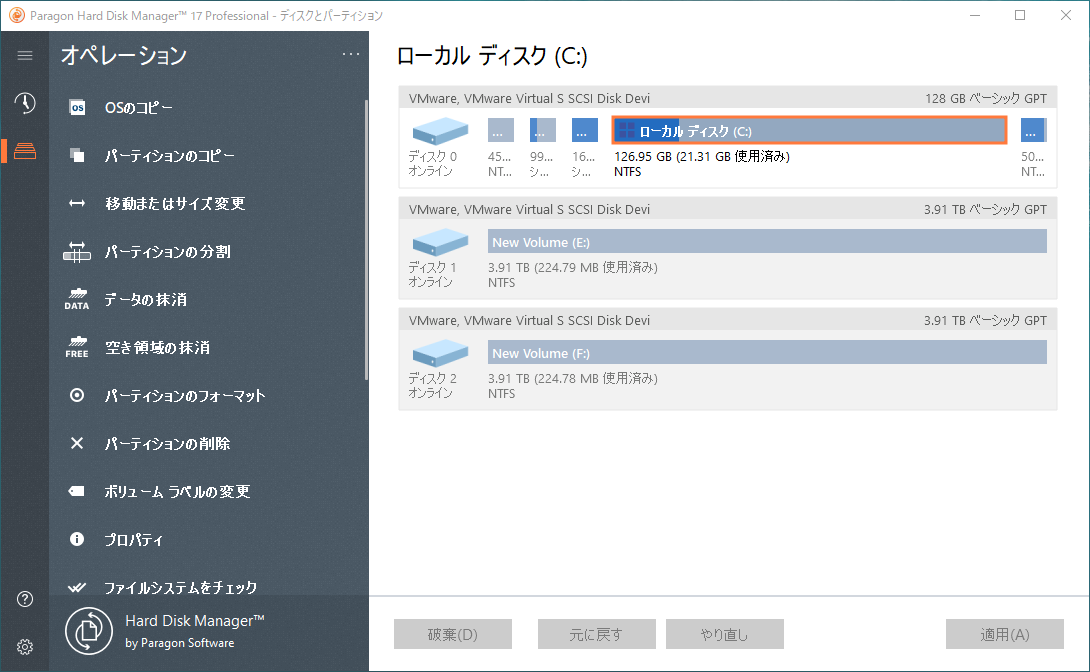Click 3.91 TB (224.78 MB 使用済み) text
The height and width of the screenshot is (672, 1090).
click(572, 379)
